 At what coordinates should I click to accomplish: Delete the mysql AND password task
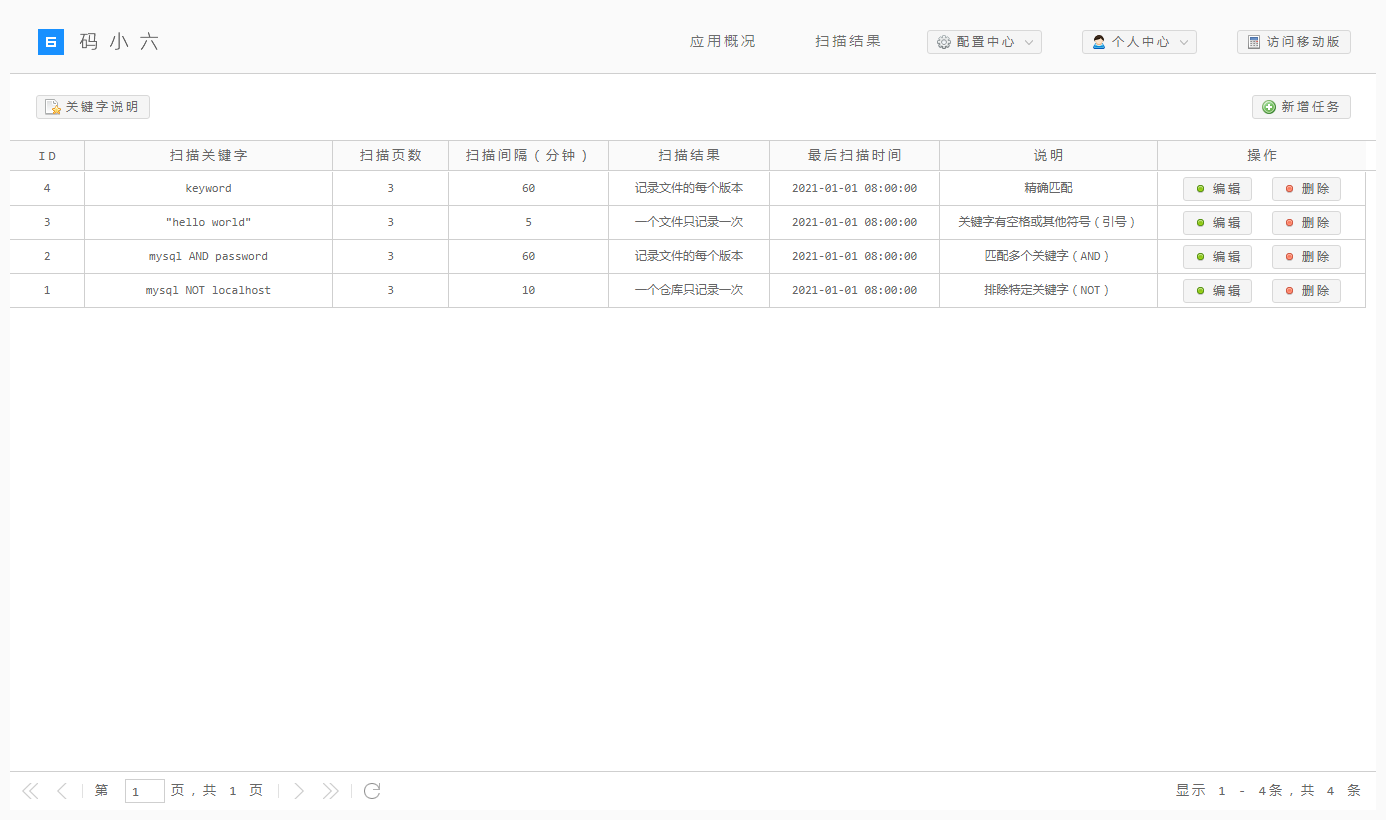click(x=1306, y=257)
